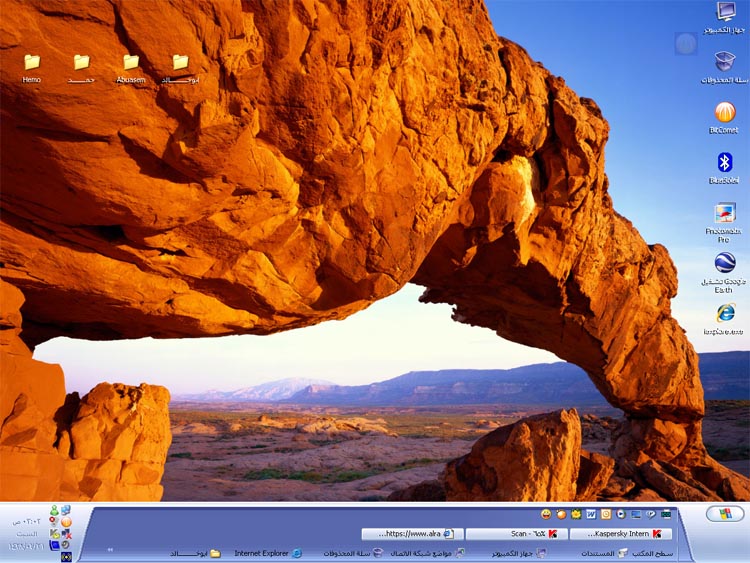
Task: Click the smiley face quick launch icon
Action: [546, 514]
